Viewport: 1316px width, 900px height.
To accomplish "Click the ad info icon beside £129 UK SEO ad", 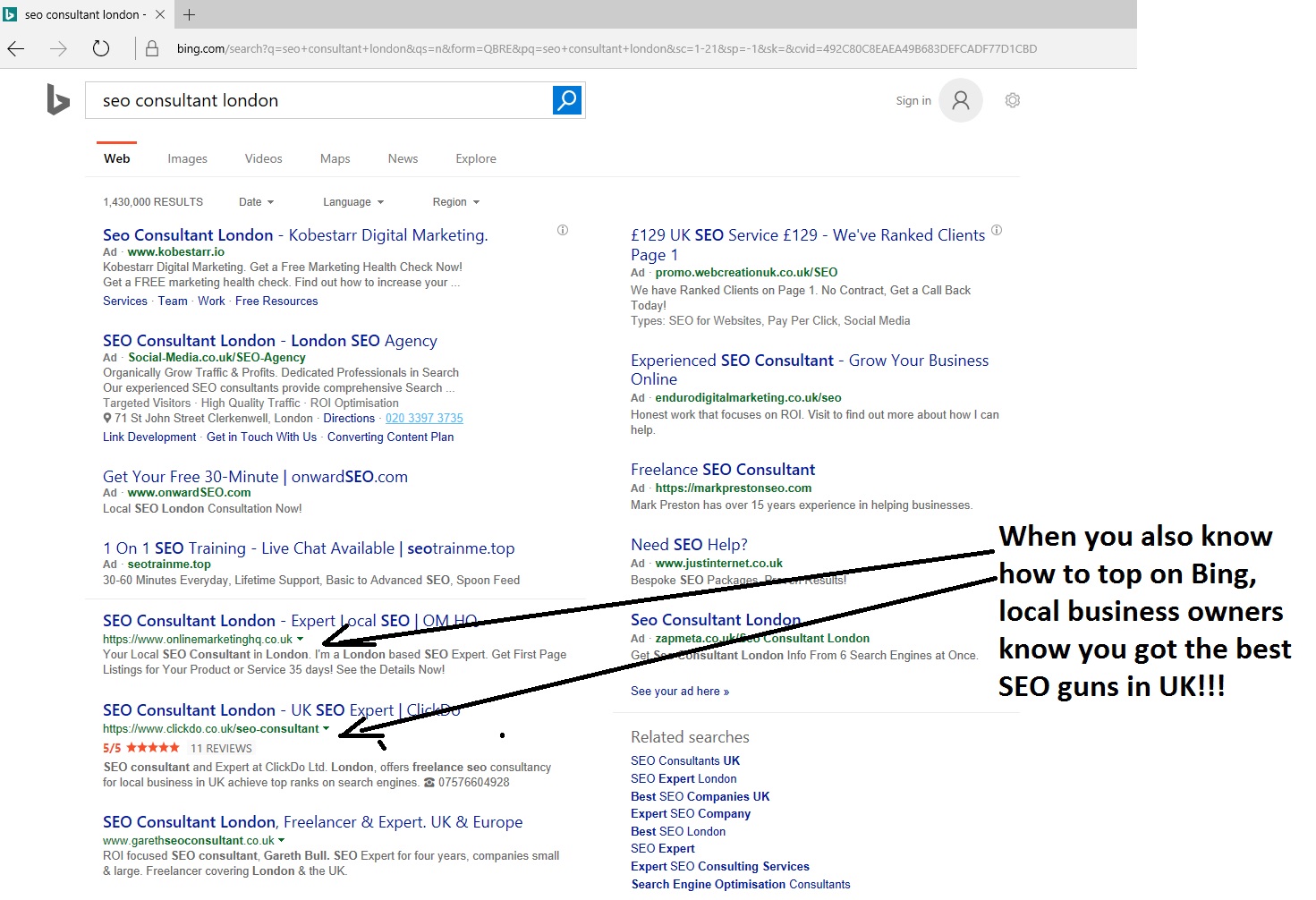I will 997,230.
